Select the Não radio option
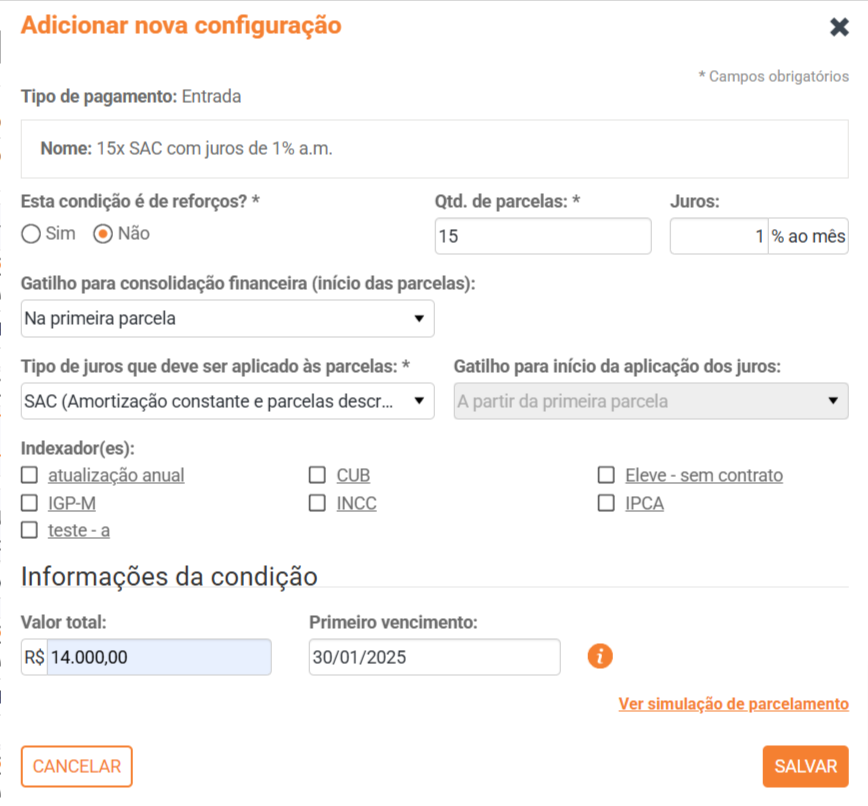 click(x=102, y=234)
